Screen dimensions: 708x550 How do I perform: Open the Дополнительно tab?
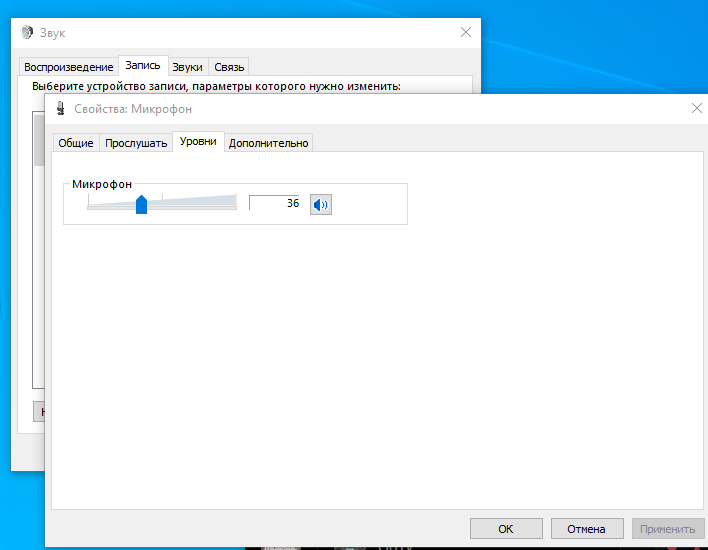(268, 143)
